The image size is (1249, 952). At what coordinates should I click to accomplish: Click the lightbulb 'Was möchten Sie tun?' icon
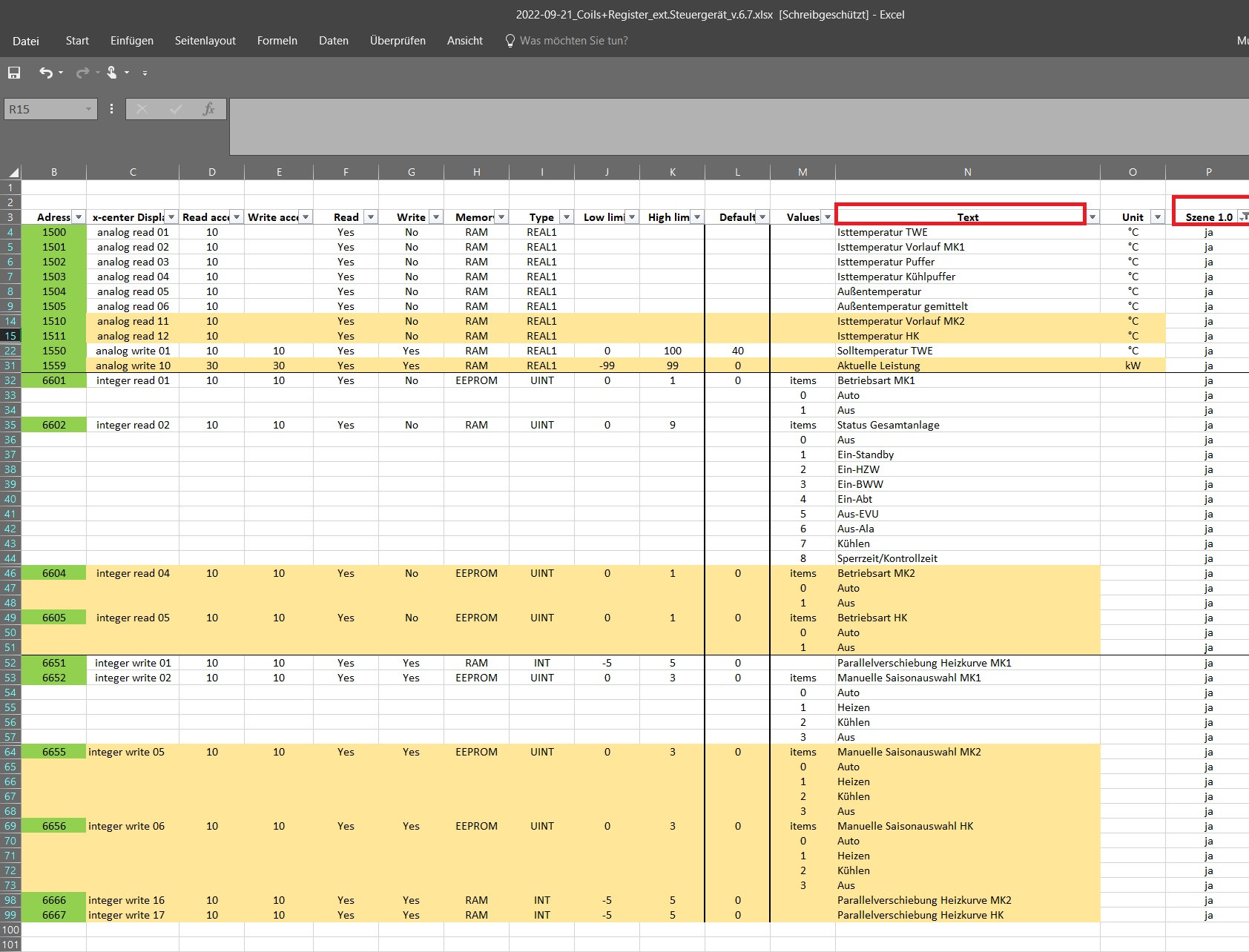pos(510,41)
